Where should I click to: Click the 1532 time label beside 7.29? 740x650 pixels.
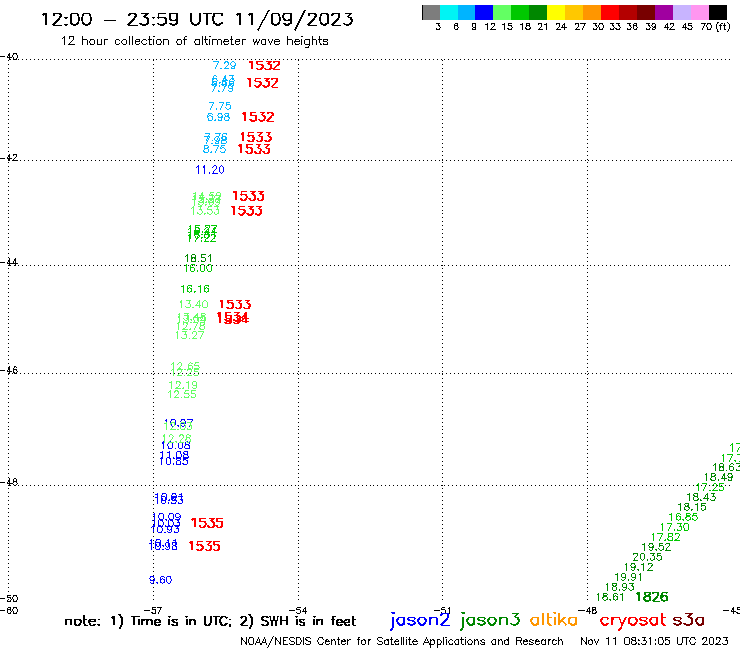point(264,65)
